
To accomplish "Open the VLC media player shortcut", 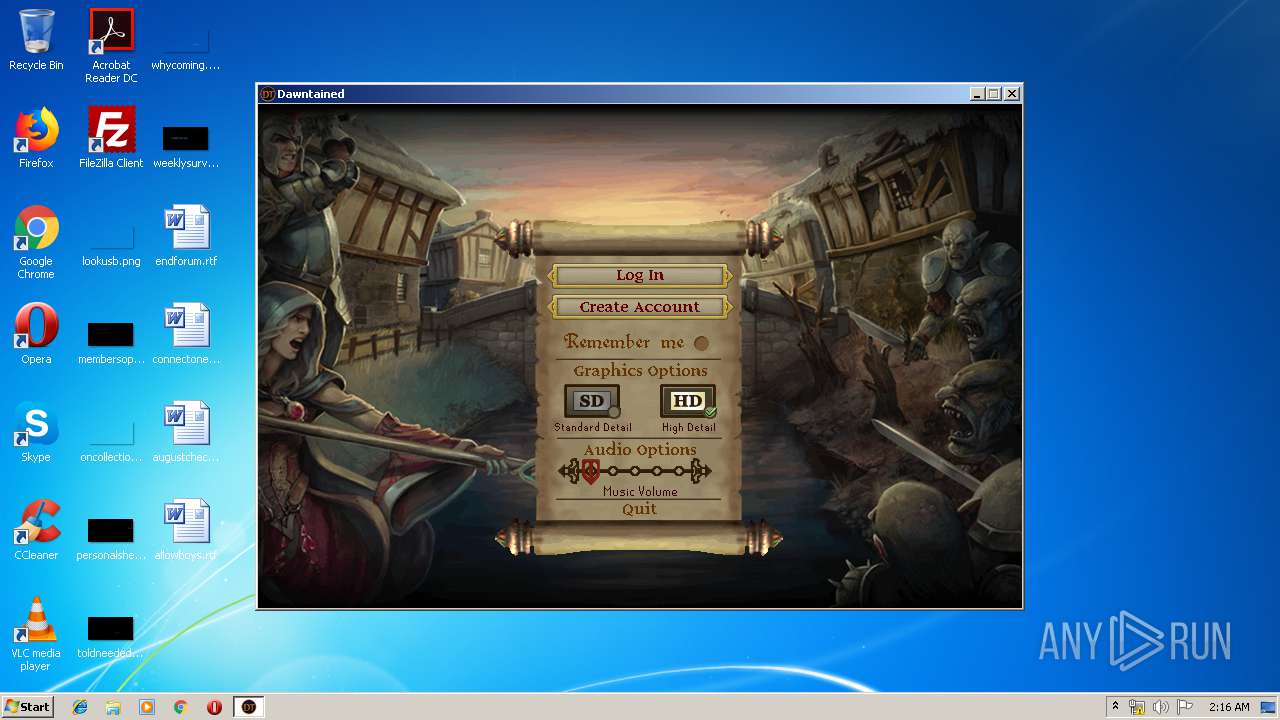I will click(x=36, y=634).
